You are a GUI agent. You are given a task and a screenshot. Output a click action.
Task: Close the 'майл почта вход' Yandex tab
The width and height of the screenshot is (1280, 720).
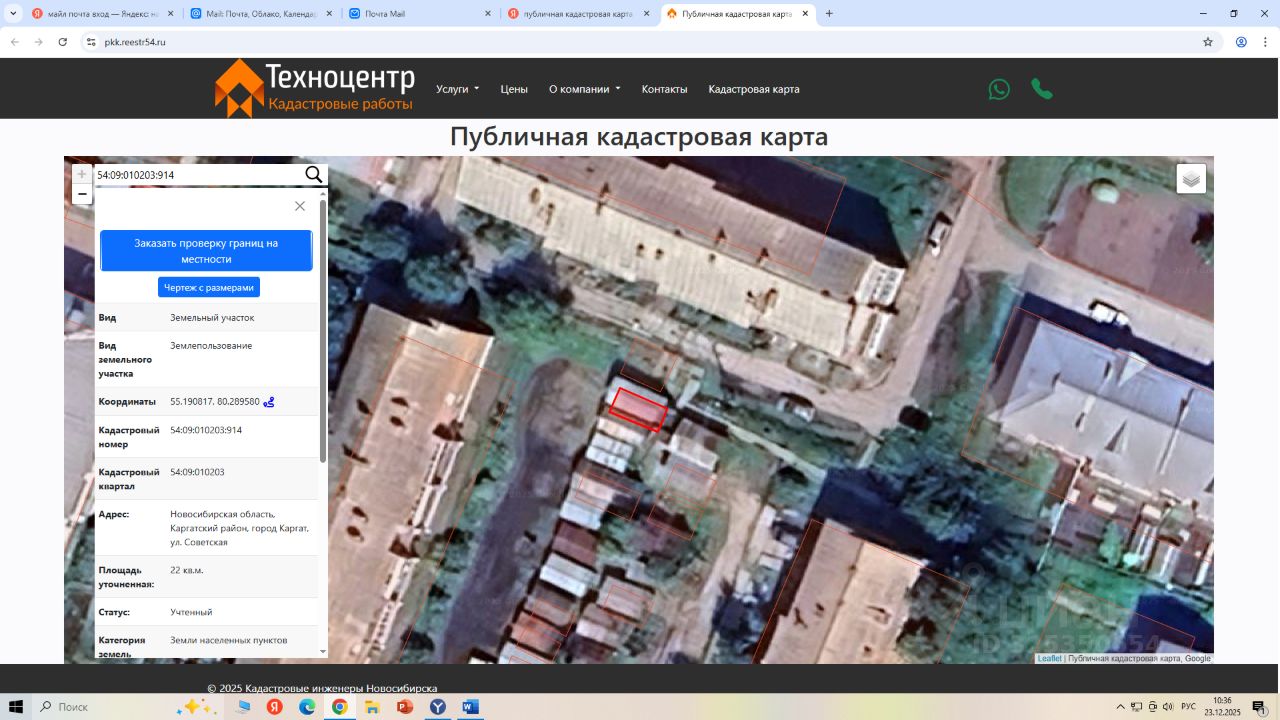tap(170, 14)
